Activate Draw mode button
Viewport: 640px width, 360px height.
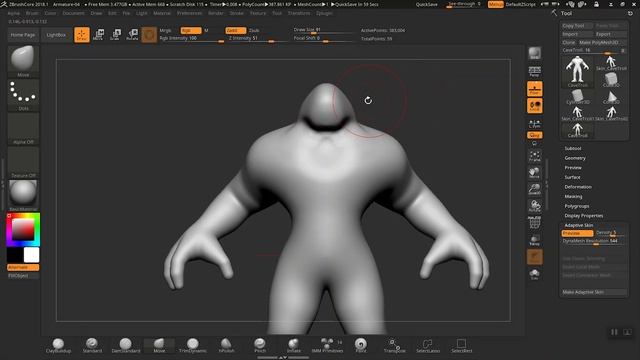(82, 35)
